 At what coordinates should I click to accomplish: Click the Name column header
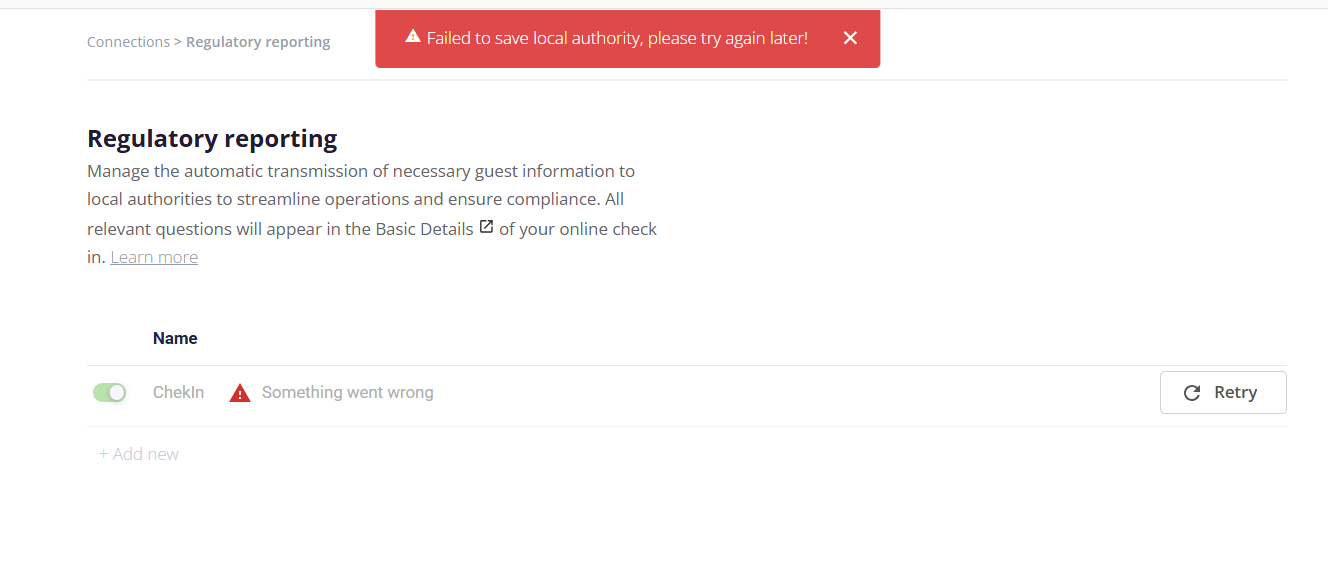pos(175,338)
